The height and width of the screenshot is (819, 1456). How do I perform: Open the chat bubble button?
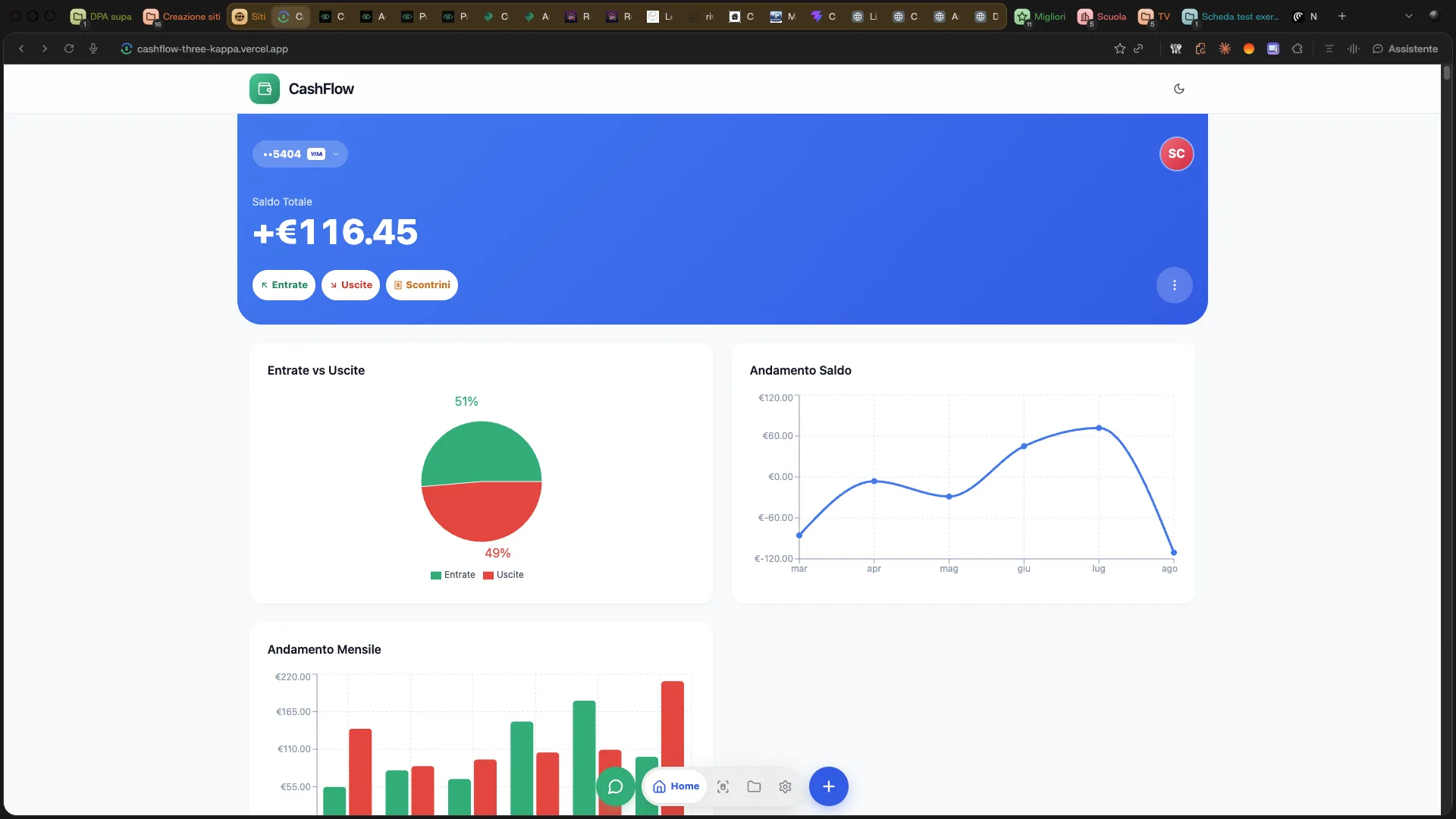pyautogui.click(x=615, y=786)
